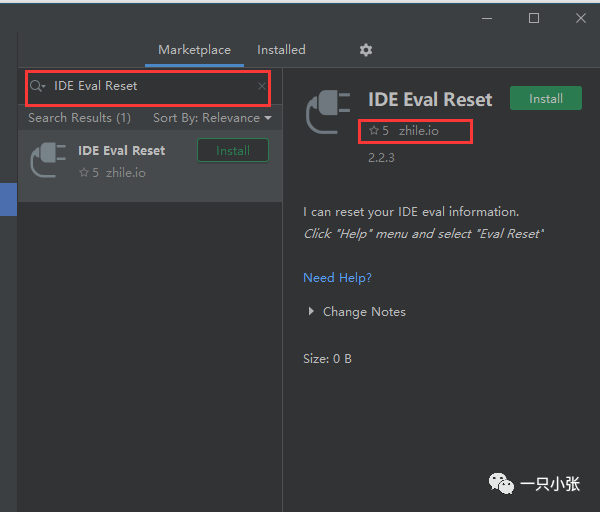Maximize the plugins window
Viewport: 600px width, 512px height.
534,18
